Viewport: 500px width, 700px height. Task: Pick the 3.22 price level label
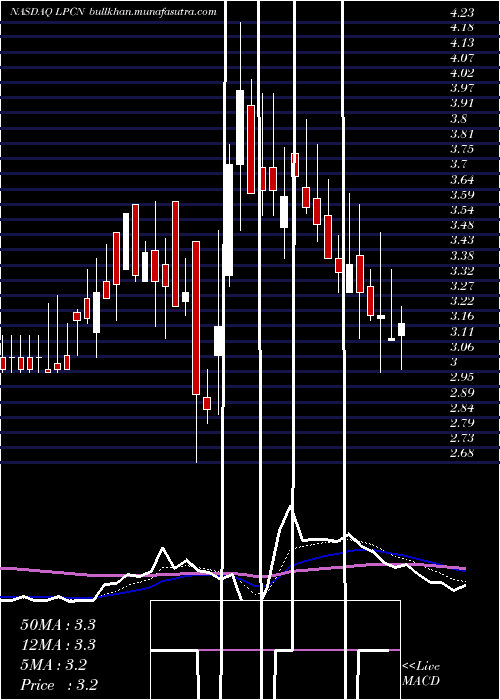(462, 301)
